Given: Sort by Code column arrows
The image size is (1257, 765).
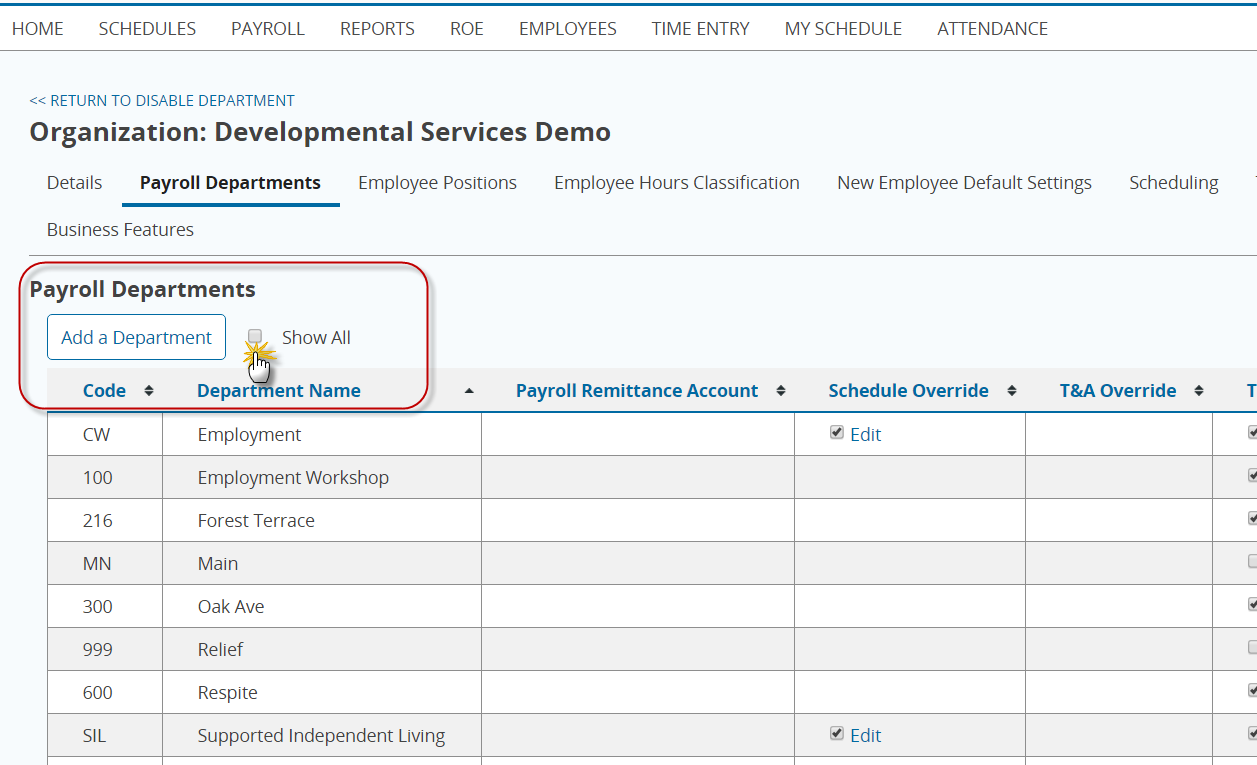Looking at the screenshot, I should coord(149,391).
